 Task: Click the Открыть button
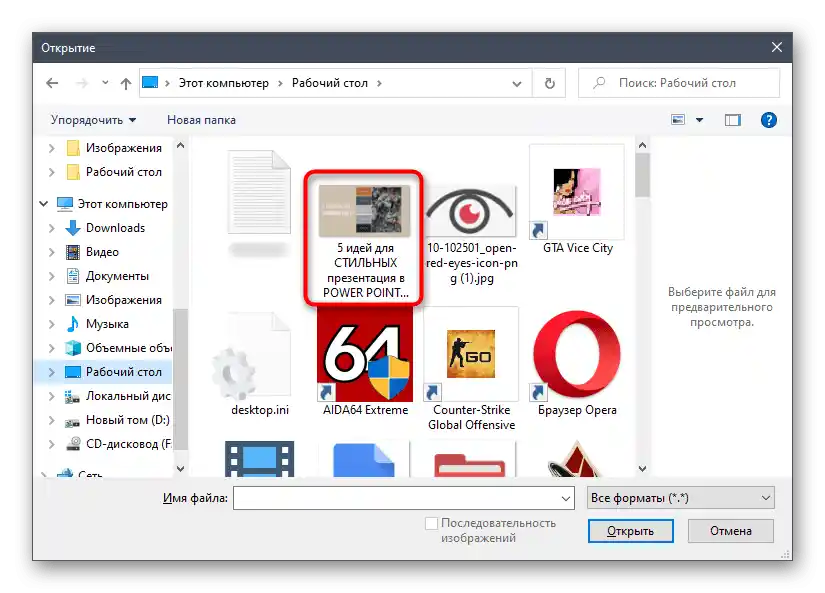tap(630, 531)
